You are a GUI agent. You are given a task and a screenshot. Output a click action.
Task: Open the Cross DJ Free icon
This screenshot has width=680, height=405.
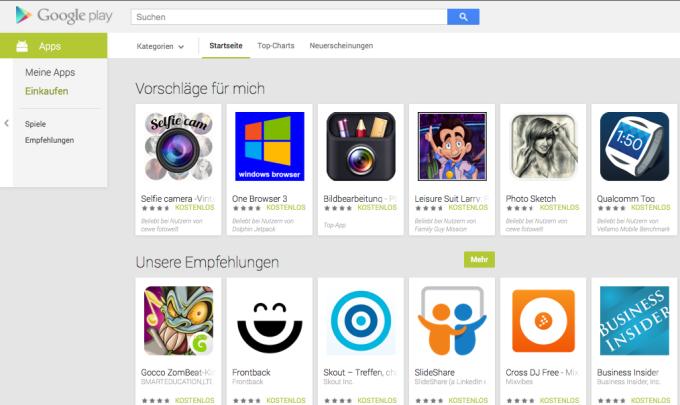(x=543, y=321)
